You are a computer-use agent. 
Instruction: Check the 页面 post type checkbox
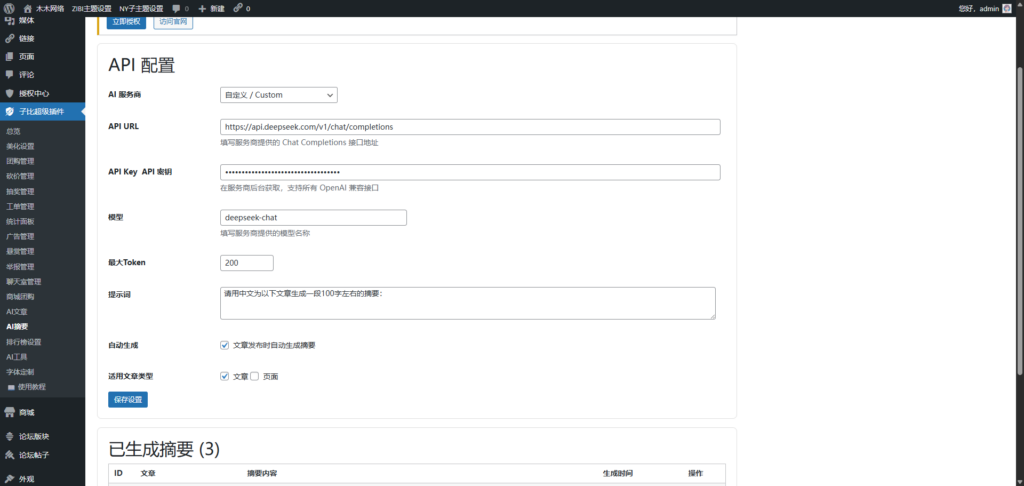coord(254,376)
